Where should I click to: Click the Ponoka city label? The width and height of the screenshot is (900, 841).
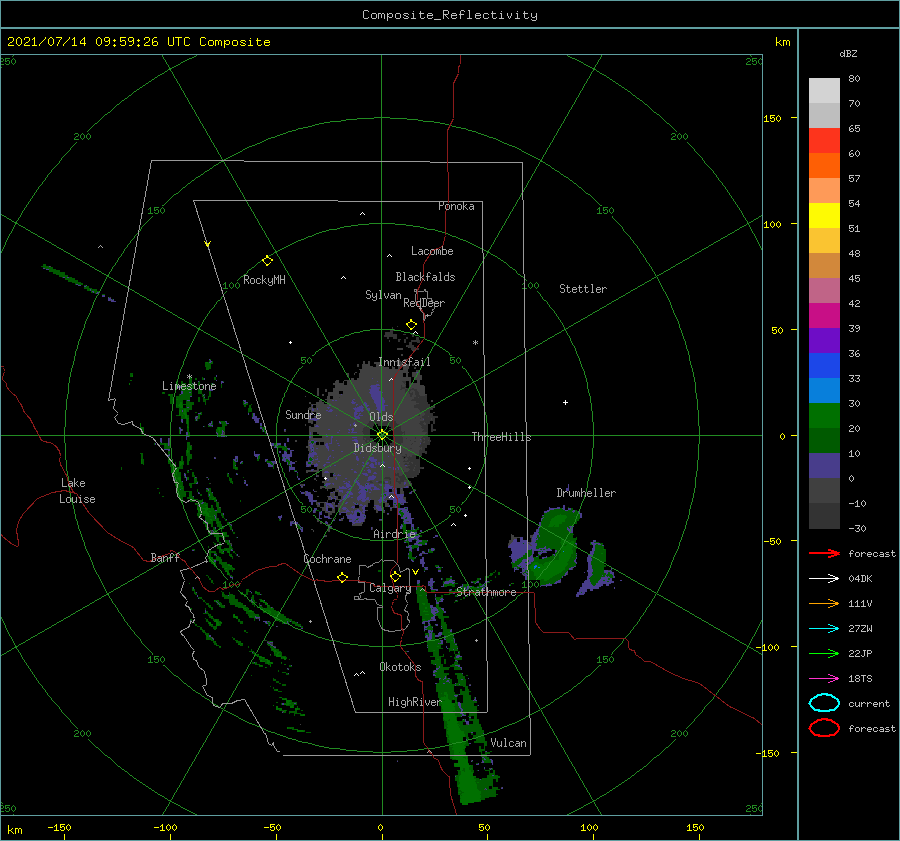pyautogui.click(x=456, y=206)
